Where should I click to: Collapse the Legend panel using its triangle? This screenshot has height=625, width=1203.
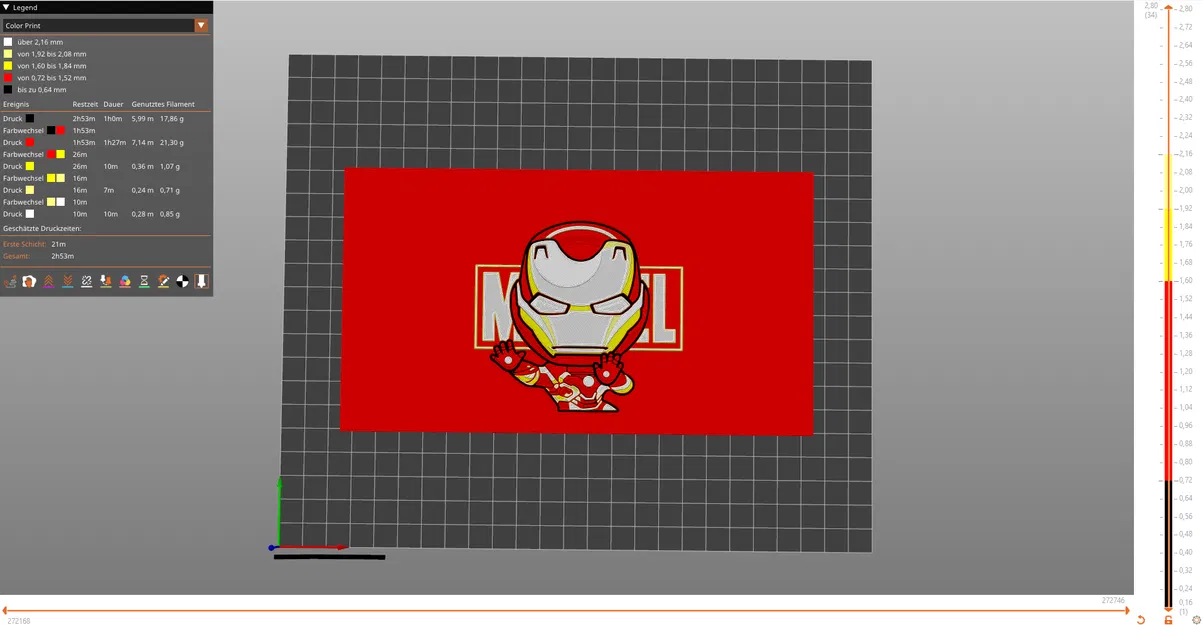8,7
